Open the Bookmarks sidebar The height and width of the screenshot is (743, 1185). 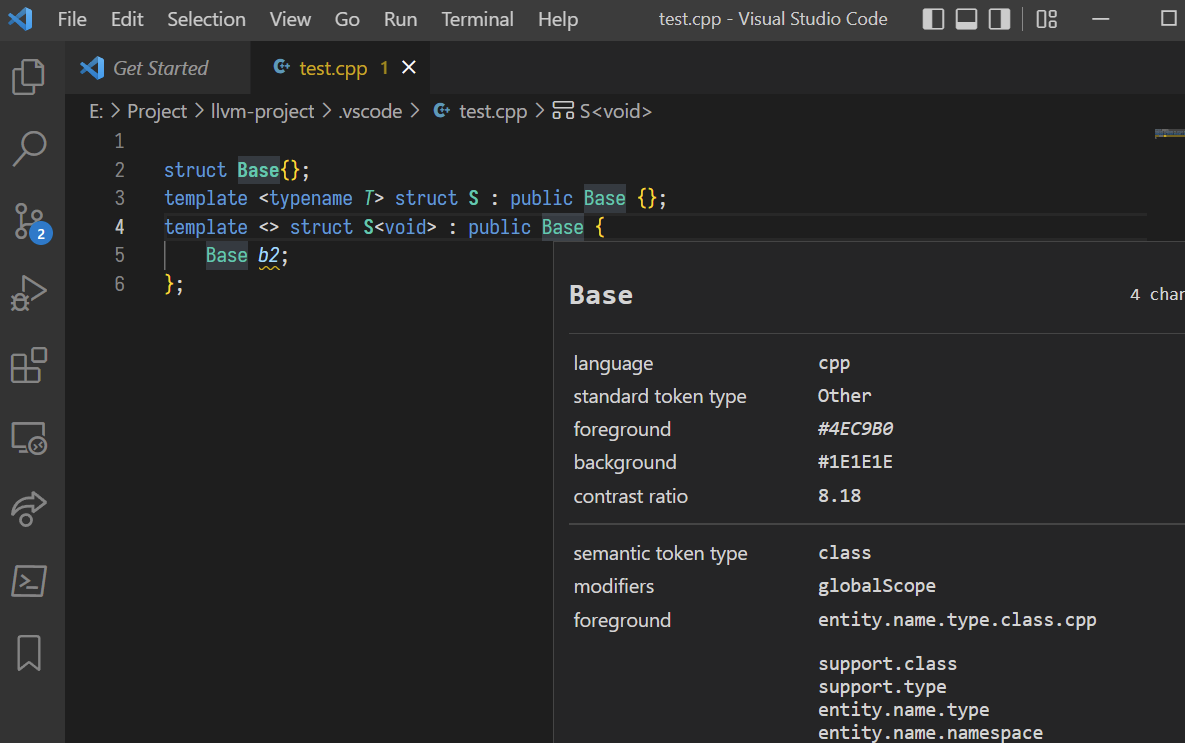(30, 652)
